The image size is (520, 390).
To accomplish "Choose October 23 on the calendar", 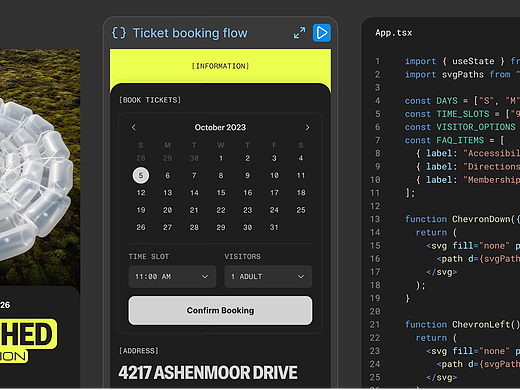I will (248, 210).
